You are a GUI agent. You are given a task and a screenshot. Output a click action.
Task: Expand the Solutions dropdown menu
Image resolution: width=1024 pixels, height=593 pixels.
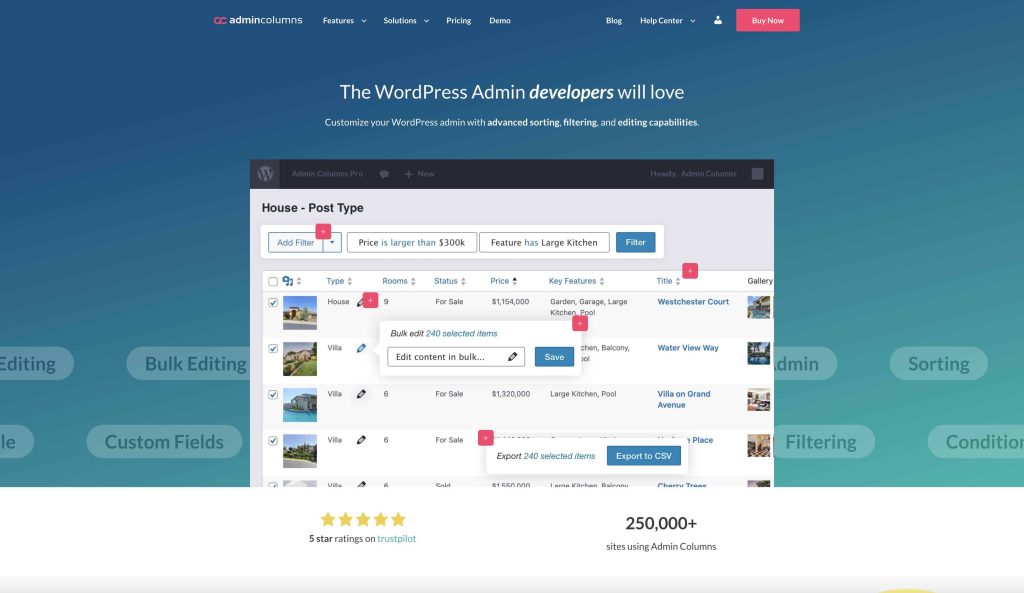pyautogui.click(x=406, y=20)
